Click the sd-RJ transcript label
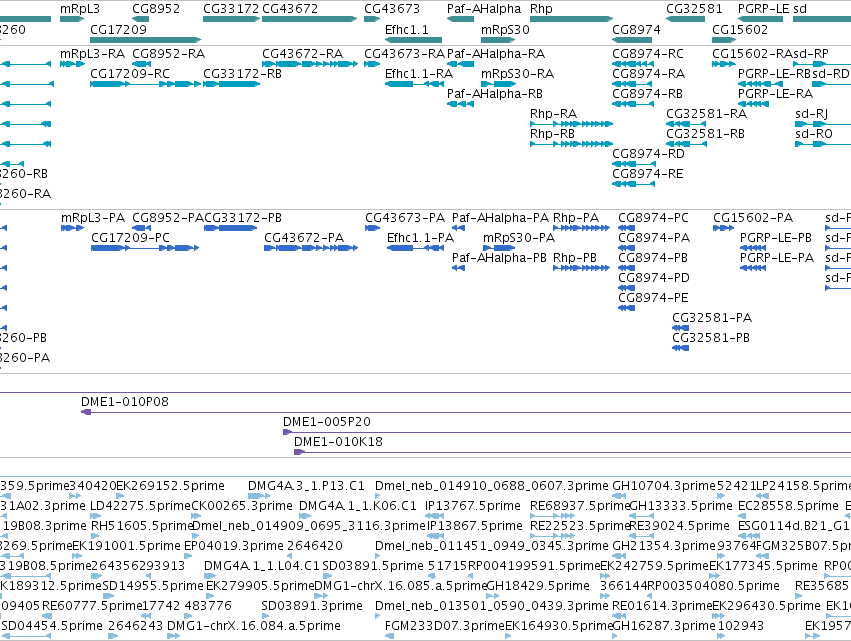This screenshot has height=641, width=851. (811, 114)
